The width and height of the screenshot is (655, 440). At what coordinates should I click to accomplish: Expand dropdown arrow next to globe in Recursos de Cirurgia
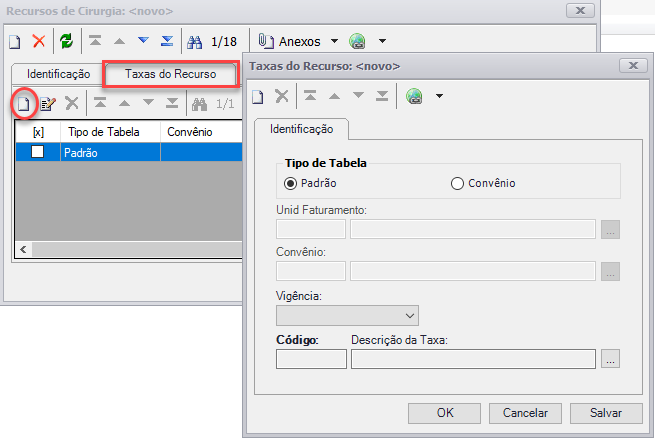pos(382,41)
